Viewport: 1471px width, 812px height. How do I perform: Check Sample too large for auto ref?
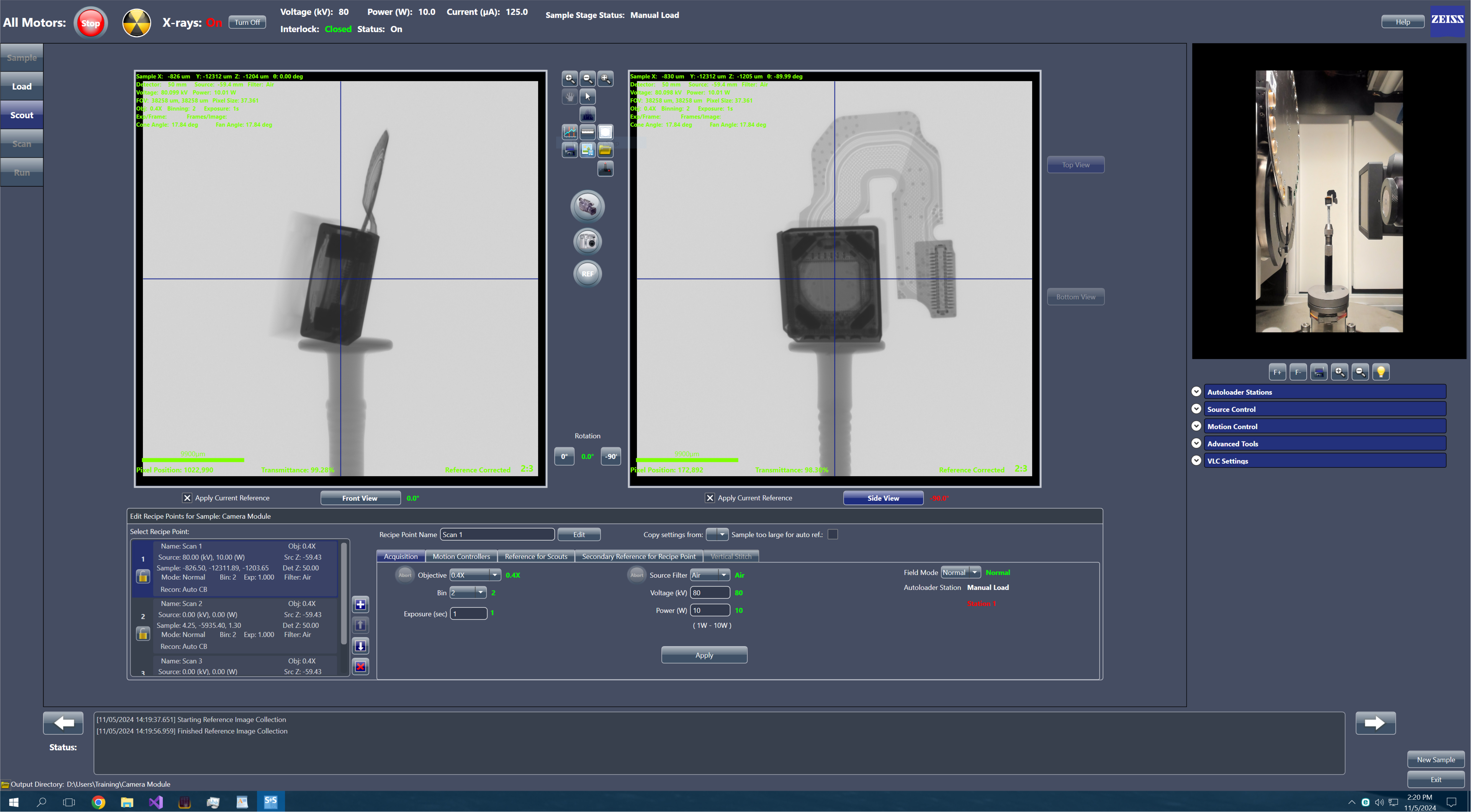point(833,534)
